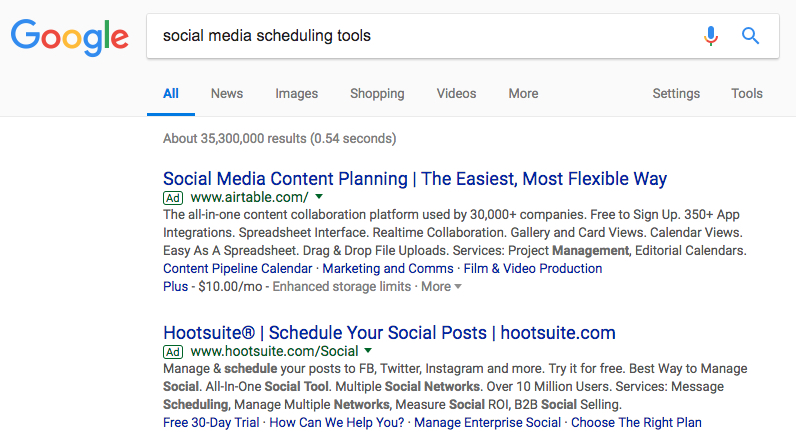Switch to the Images tab

(x=297, y=94)
